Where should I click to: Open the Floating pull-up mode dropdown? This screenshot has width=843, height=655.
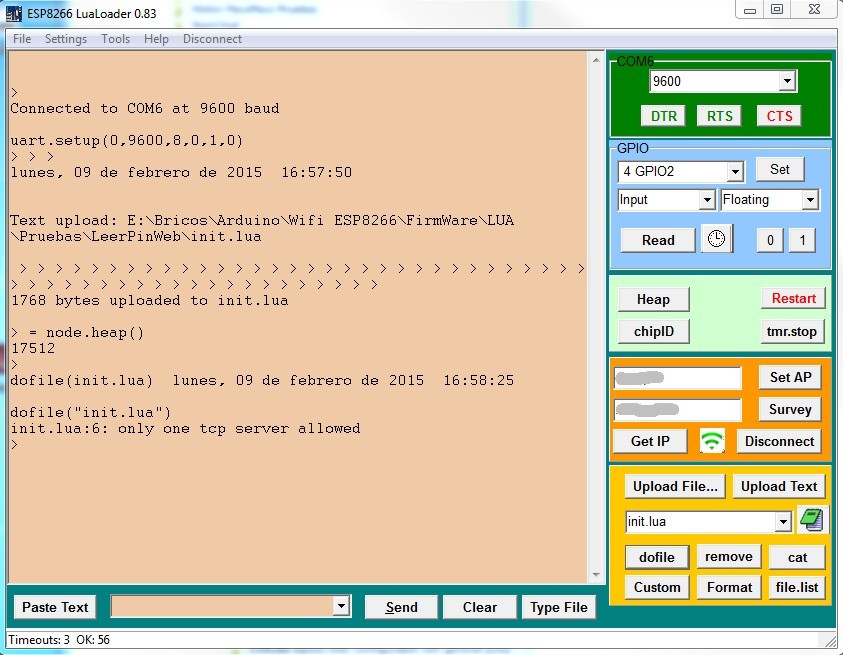[x=809, y=200]
